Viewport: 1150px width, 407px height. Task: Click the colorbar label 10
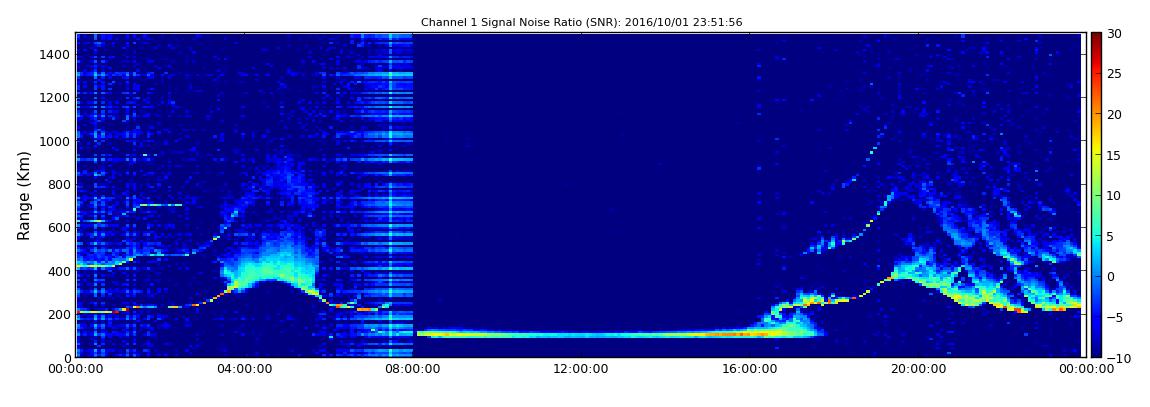(x=1115, y=195)
